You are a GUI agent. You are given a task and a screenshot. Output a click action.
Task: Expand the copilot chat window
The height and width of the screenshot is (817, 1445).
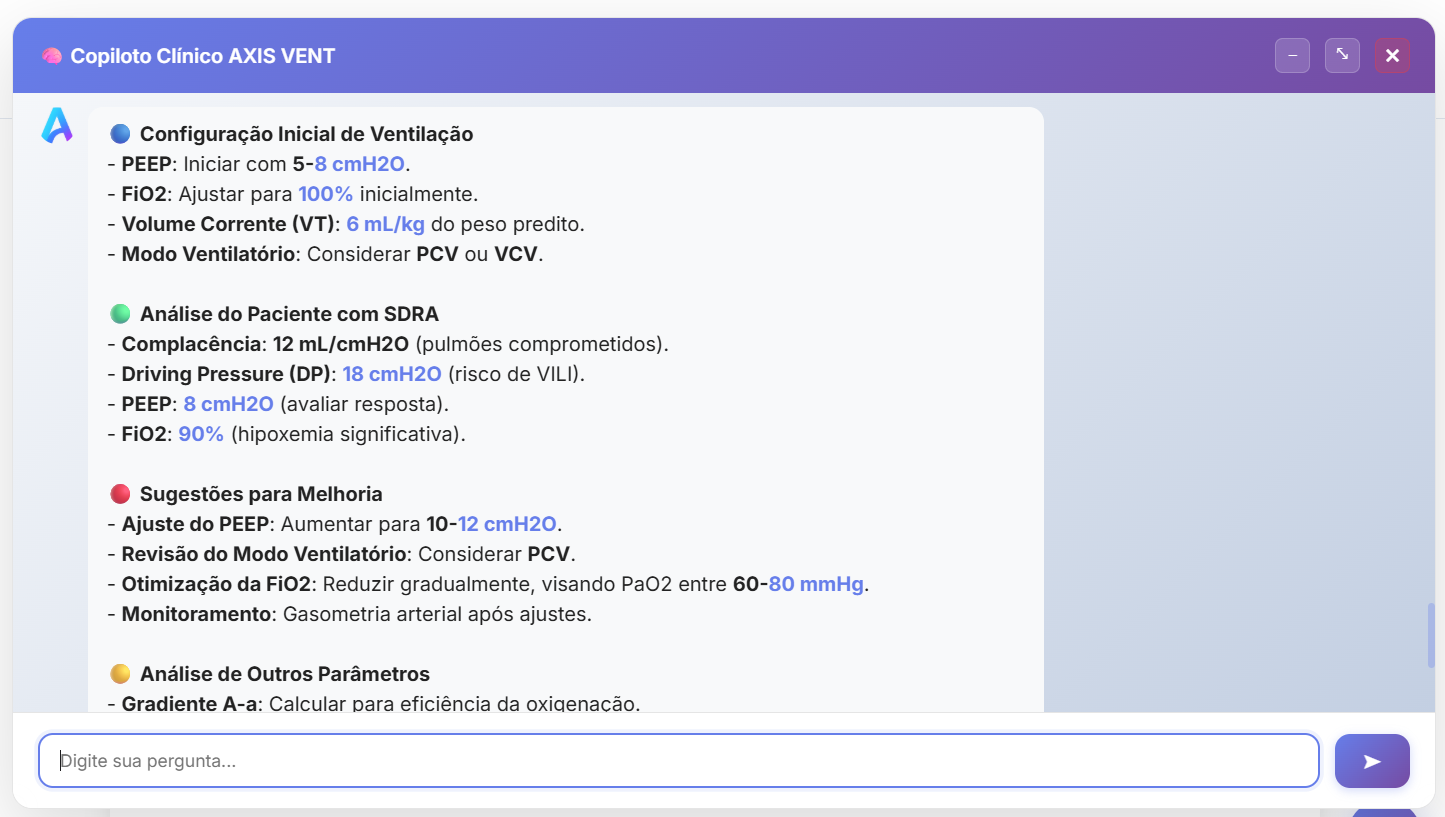coord(1342,55)
